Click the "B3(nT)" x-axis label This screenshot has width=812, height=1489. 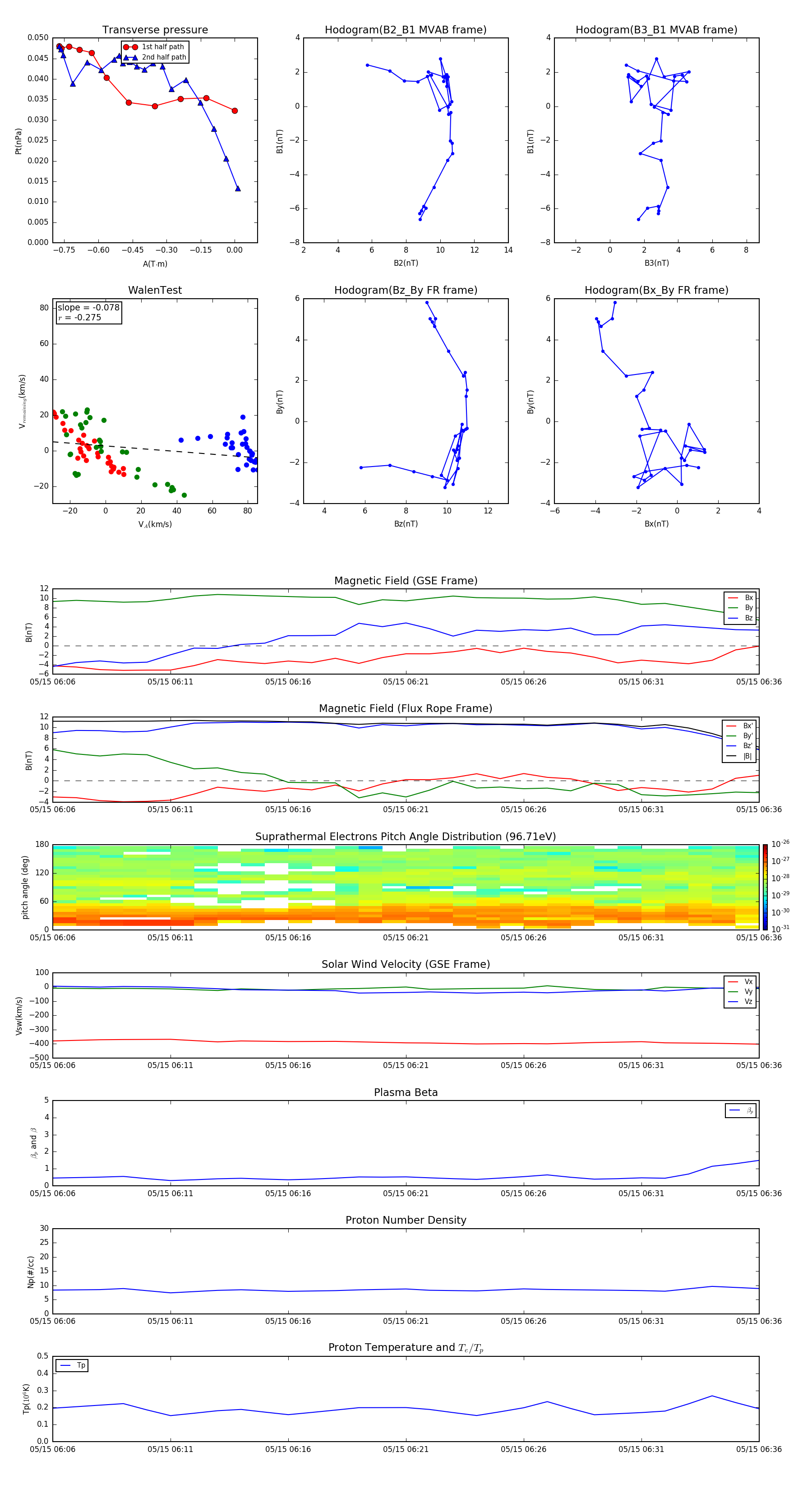pyautogui.click(x=656, y=263)
